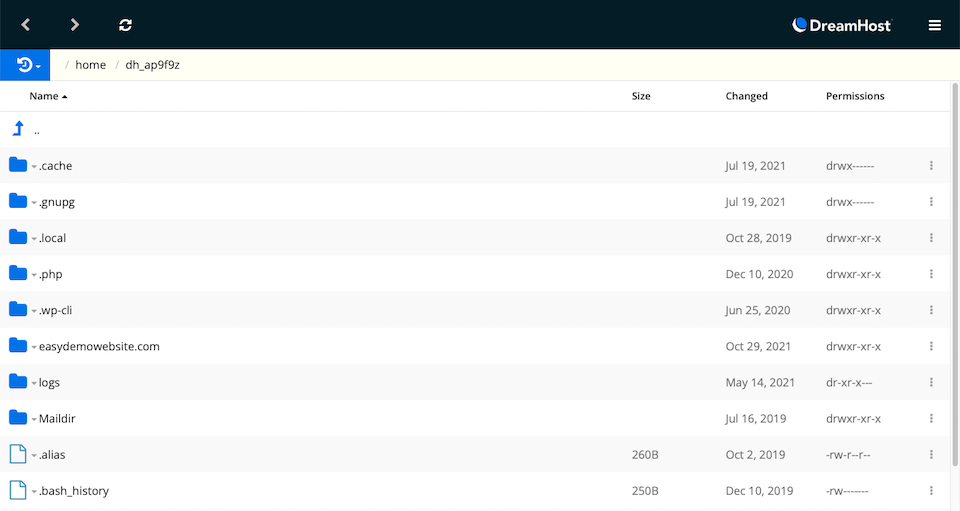The width and height of the screenshot is (960, 511).
Task: Expand the dropdown arrow beside Maildir
Action: tap(34, 419)
